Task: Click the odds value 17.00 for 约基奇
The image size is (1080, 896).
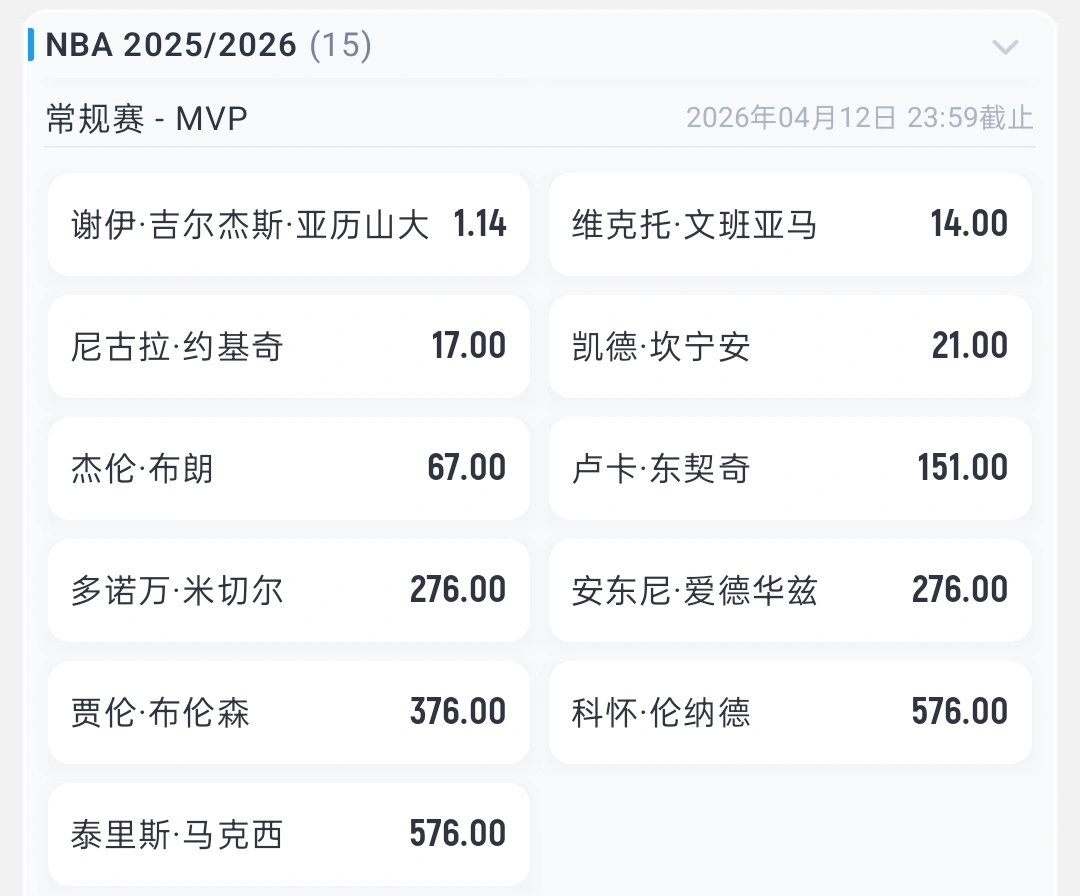Action: pyautogui.click(x=470, y=346)
